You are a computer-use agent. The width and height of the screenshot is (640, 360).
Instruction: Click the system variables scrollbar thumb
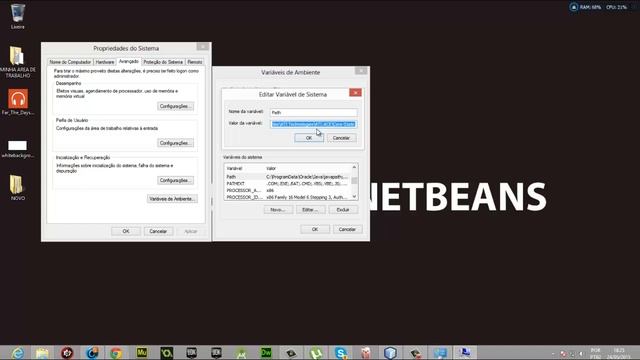coord(354,180)
